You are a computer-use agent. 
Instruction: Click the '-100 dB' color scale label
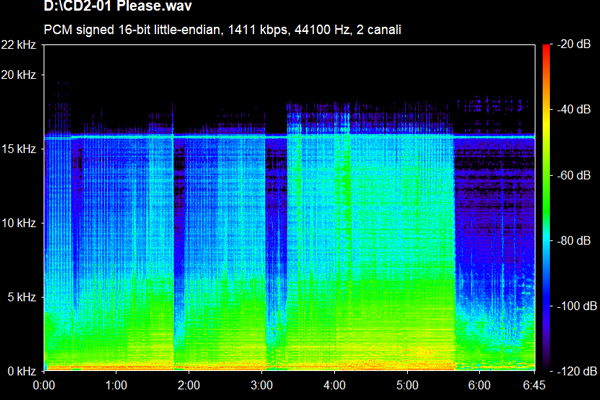click(x=577, y=306)
